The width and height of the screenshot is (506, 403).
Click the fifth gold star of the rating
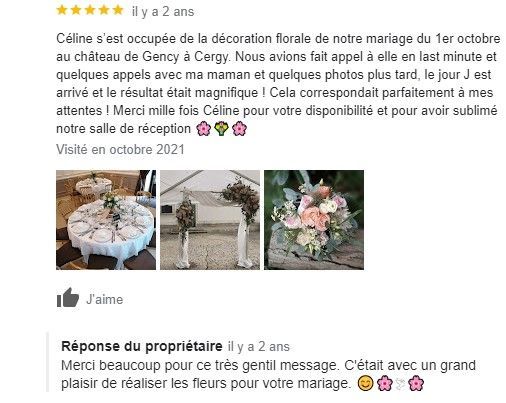click(x=118, y=10)
